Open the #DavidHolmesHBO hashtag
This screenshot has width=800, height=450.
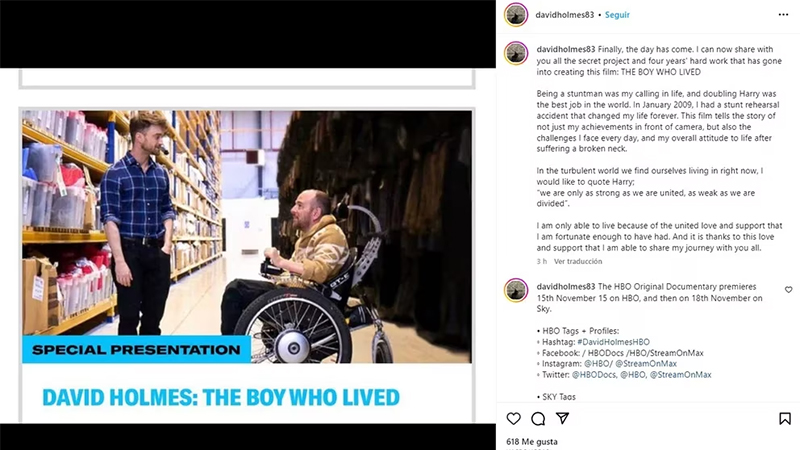(x=613, y=342)
